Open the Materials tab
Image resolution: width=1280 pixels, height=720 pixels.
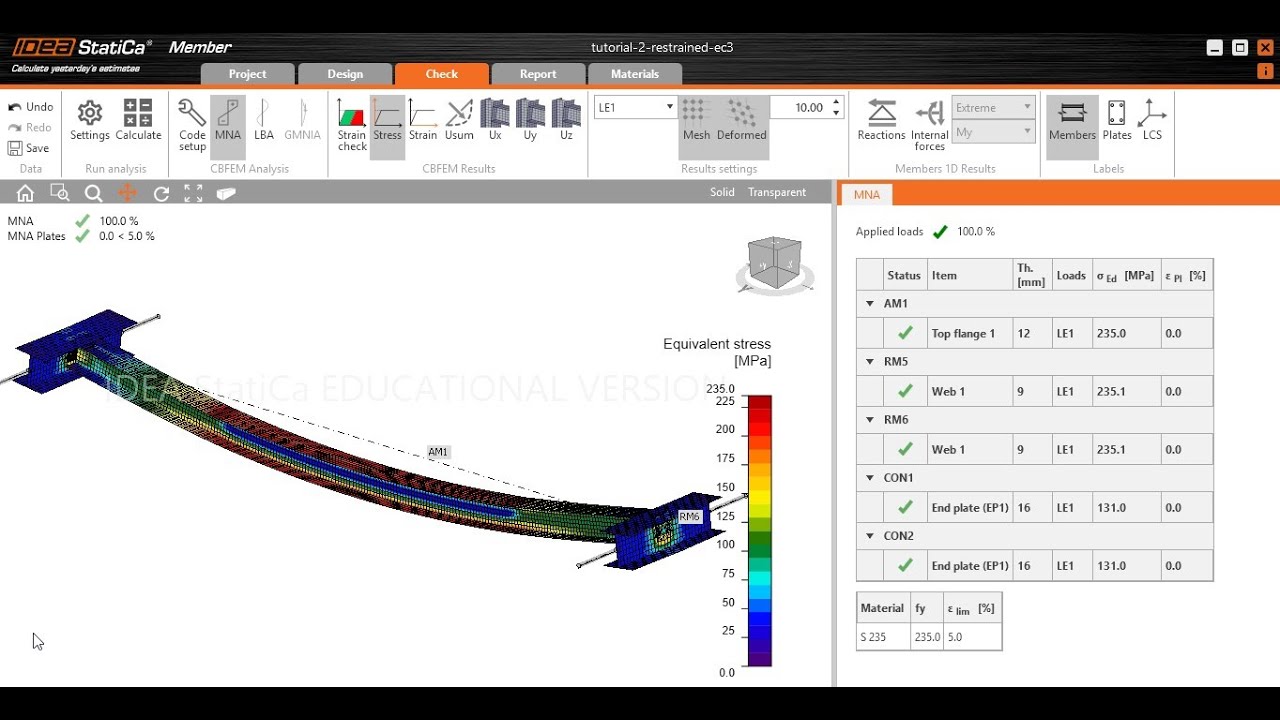pos(635,74)
